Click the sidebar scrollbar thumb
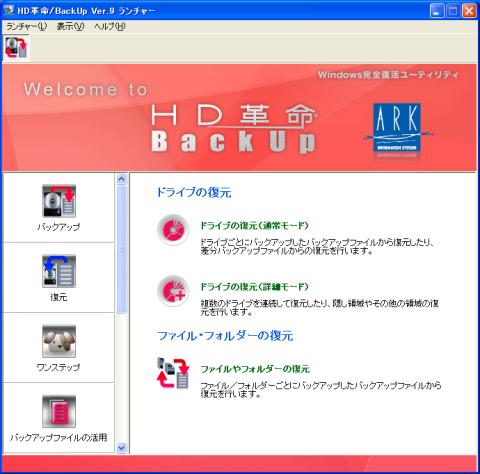The image size is (480, 474). pyautogui.click(x=122, y=249)
